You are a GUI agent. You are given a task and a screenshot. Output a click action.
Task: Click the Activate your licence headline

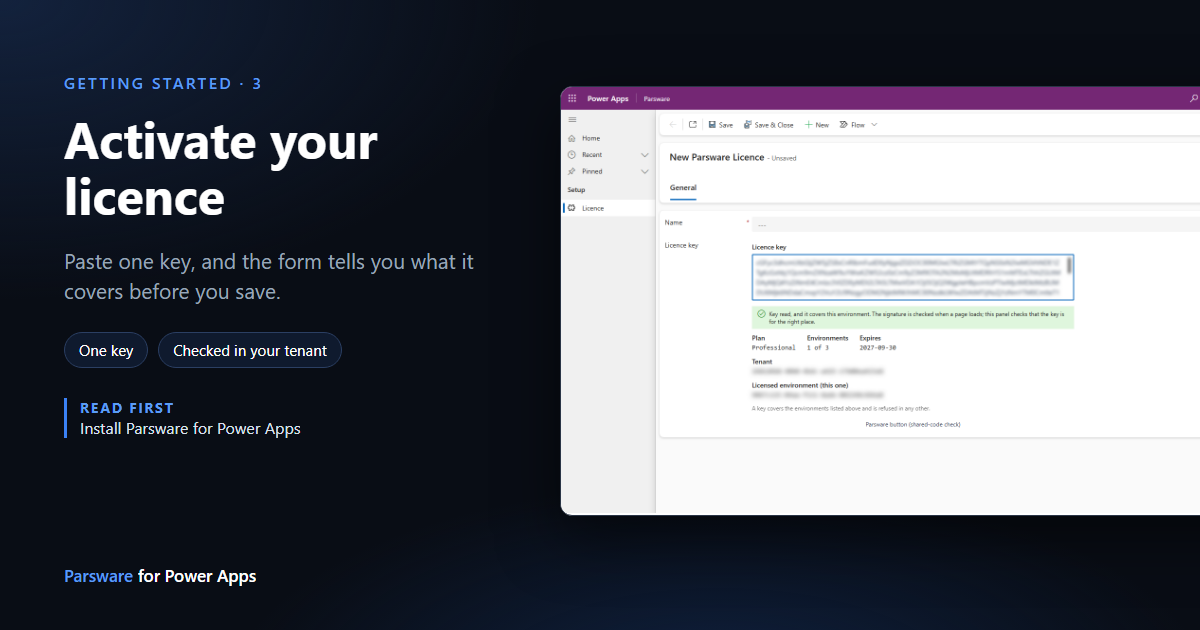click(x=221, y=169)
